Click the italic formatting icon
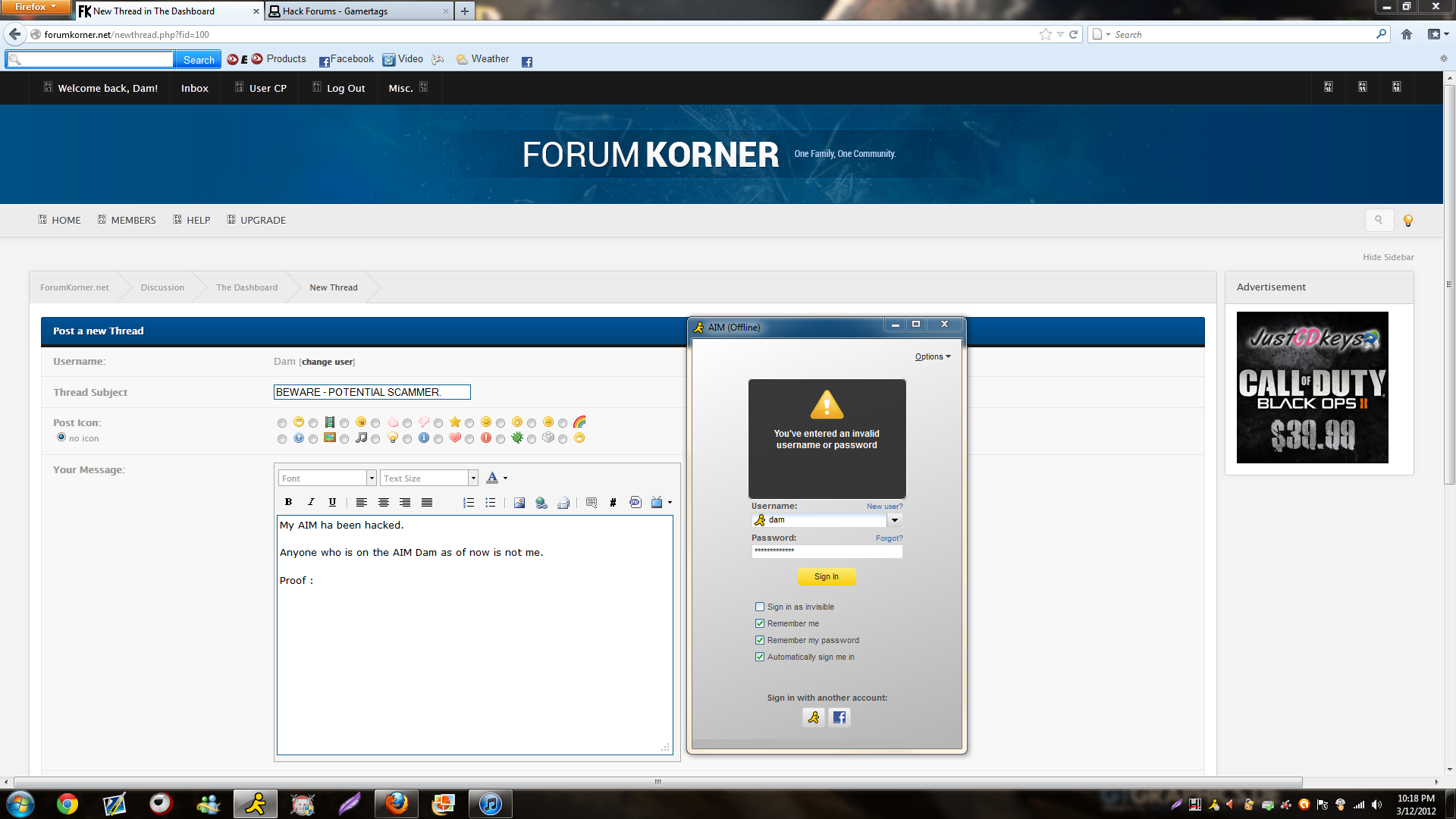This screenshot has height=819, width=1456. tap(310, 502)
